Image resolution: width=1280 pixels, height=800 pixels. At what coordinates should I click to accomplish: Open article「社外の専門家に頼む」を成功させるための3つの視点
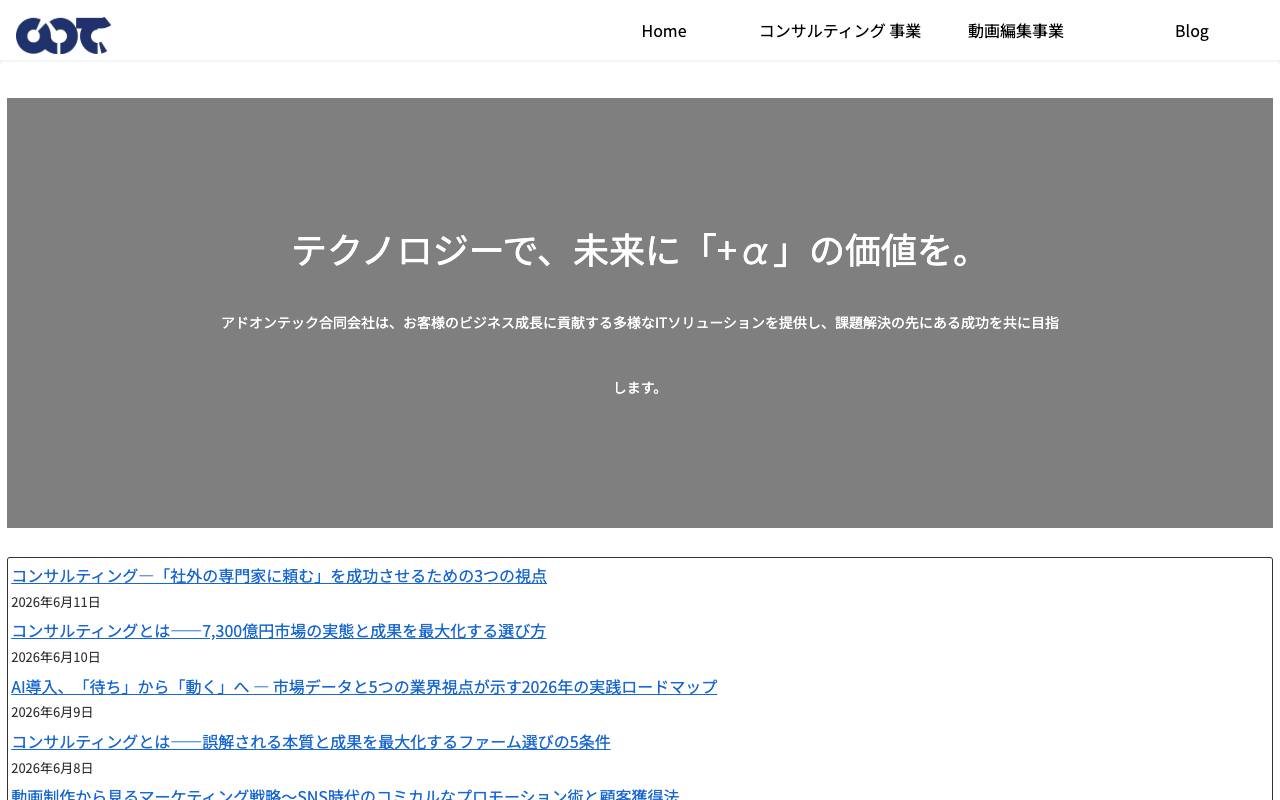(279, 576)
